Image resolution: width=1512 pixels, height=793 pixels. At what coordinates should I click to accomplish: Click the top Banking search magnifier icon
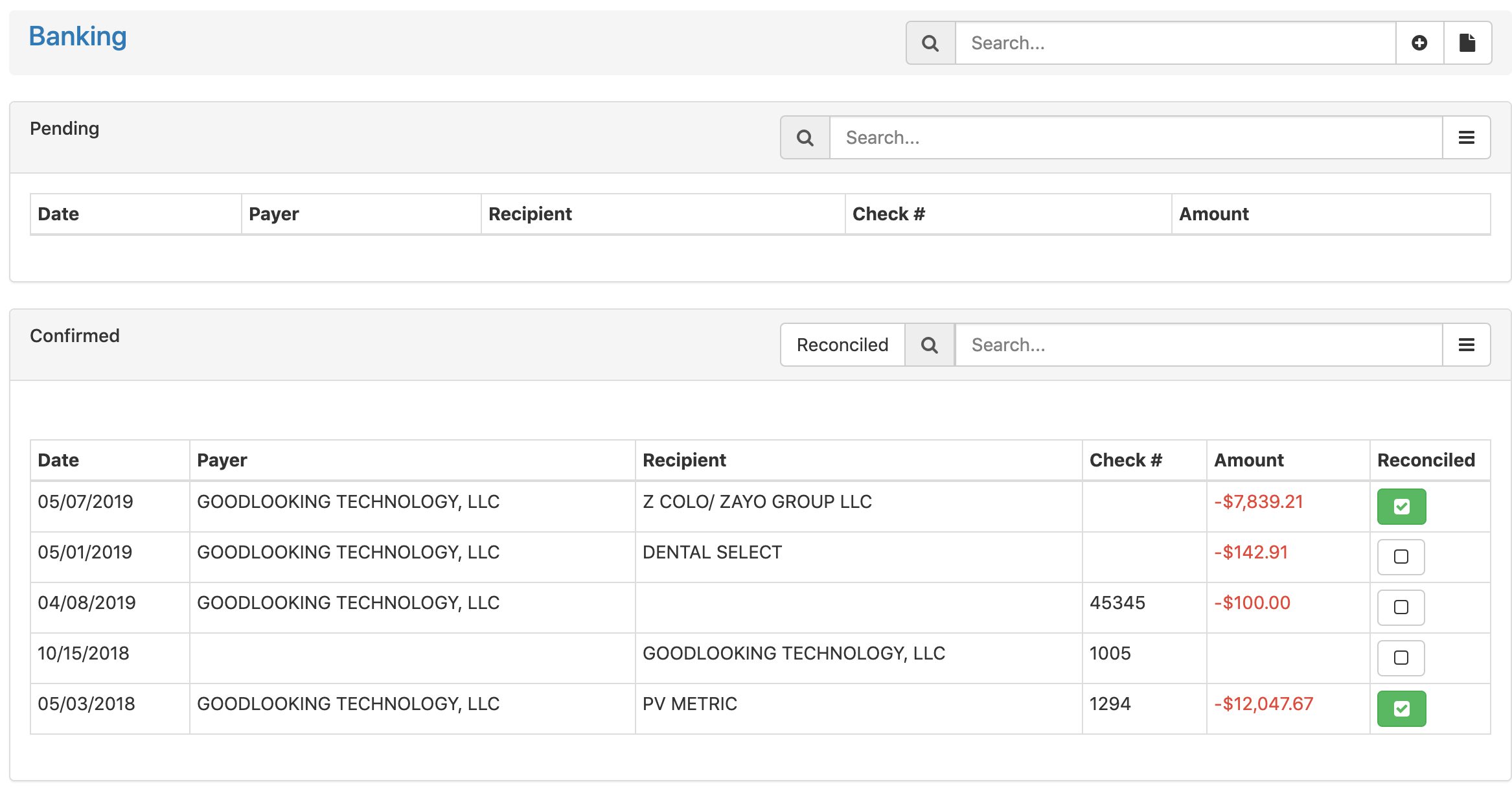(930, 43)
